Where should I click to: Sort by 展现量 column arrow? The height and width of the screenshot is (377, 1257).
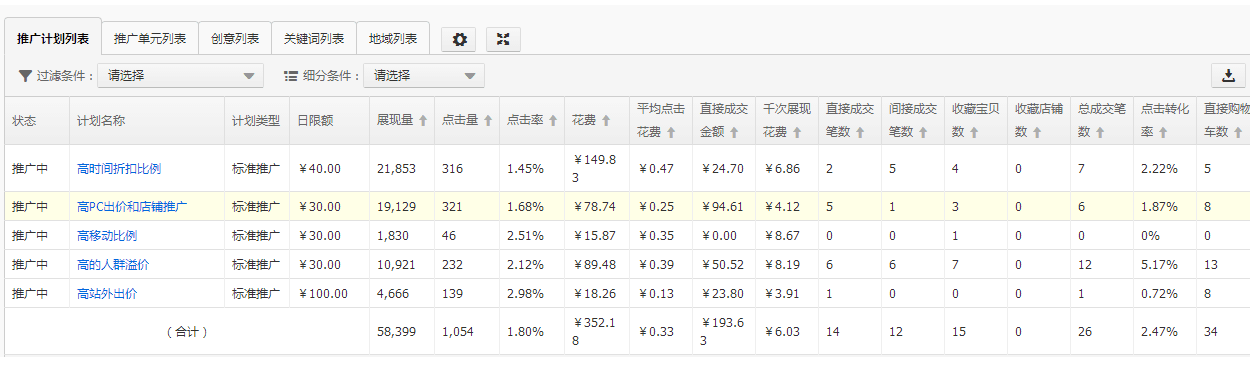pyautogui.click(x=423, y=120)
